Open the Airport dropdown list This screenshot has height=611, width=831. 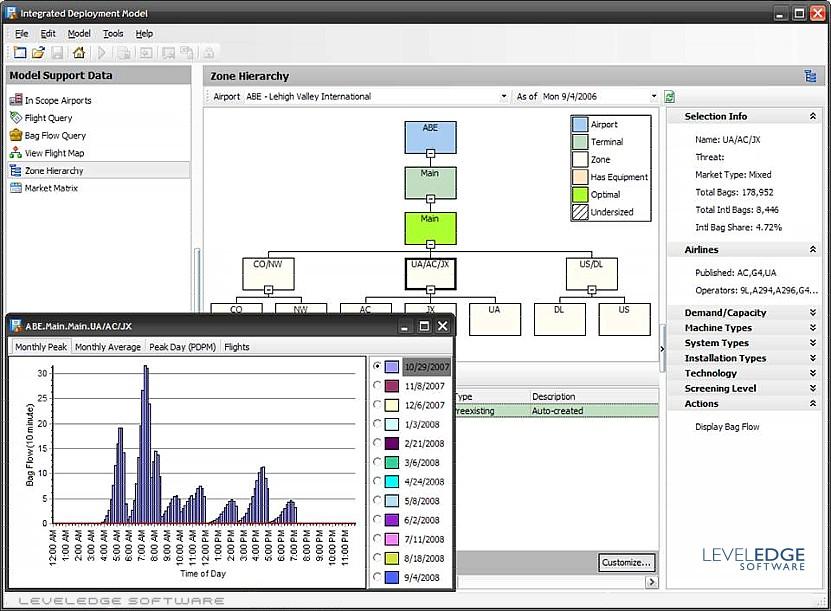pyautogui.click(x=503, y=97)
